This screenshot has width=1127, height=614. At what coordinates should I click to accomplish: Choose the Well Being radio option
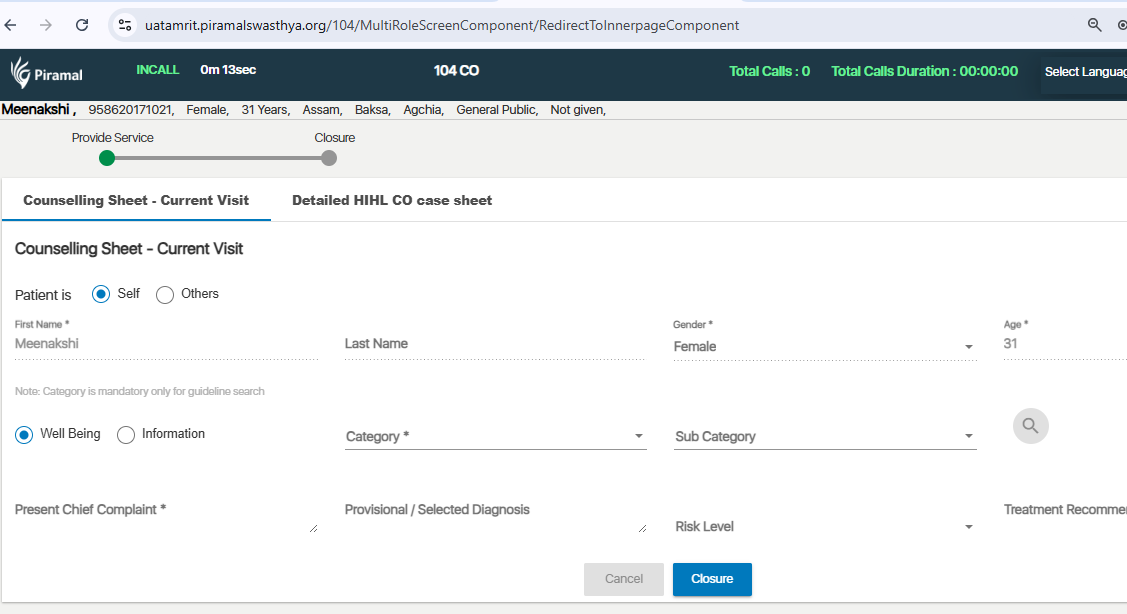point(25,434)
